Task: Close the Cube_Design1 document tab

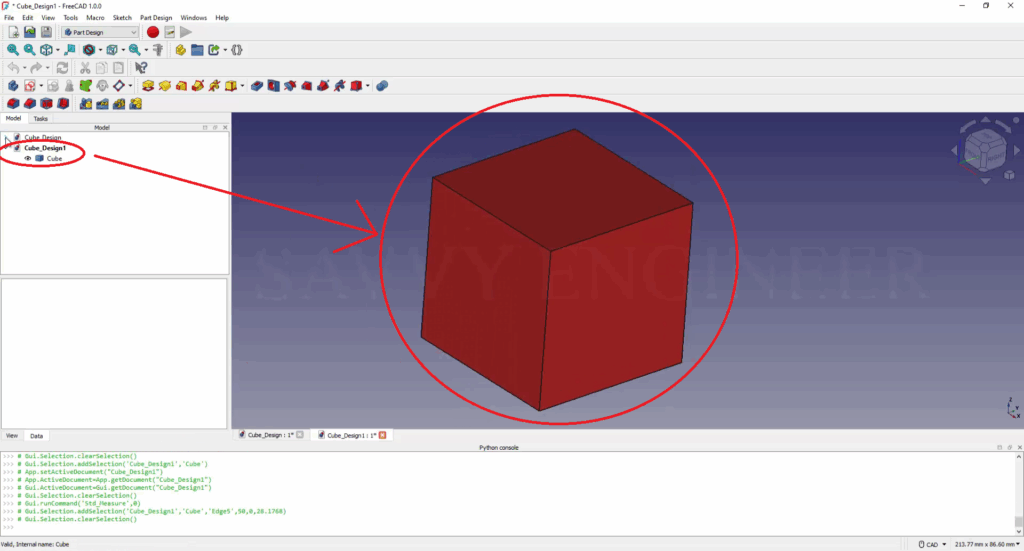Action: coord(382,435)
